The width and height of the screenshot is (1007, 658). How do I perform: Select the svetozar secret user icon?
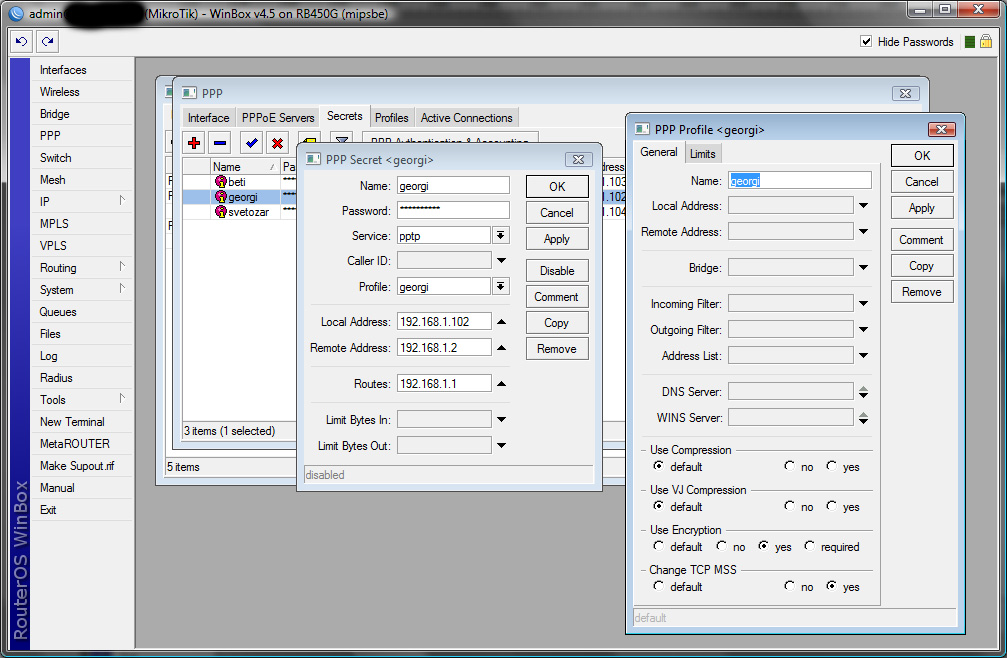(x=220, y=211)
